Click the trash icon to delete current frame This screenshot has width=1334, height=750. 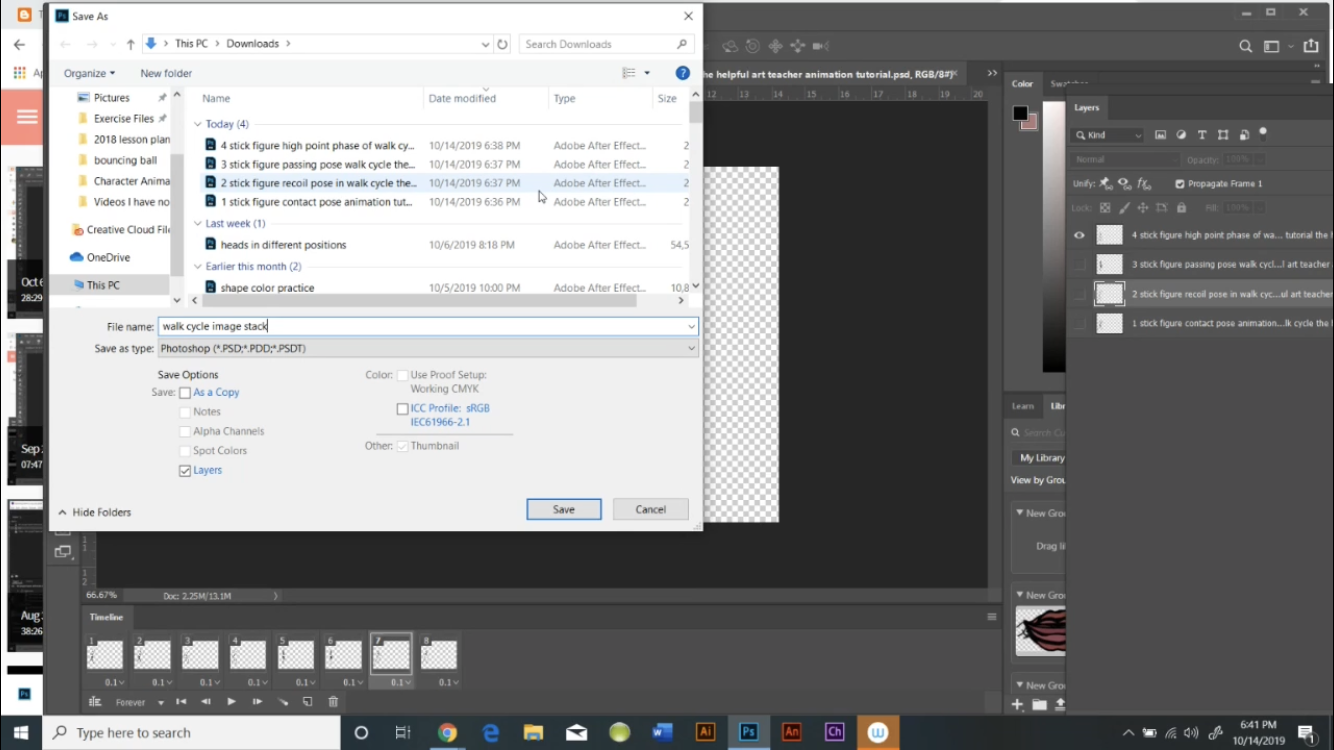(333, 702)
